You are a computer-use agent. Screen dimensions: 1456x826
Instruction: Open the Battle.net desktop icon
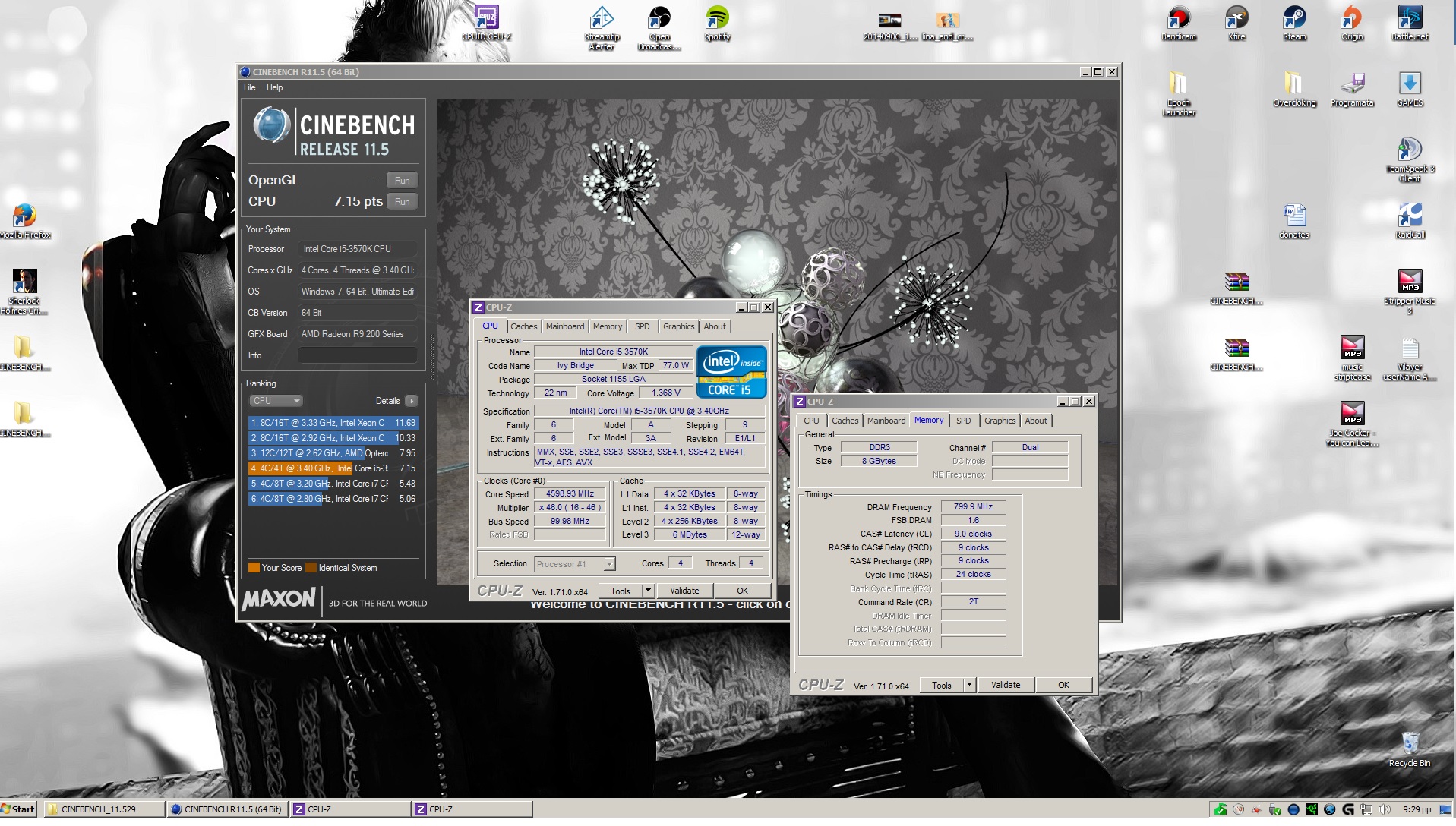1410,23
